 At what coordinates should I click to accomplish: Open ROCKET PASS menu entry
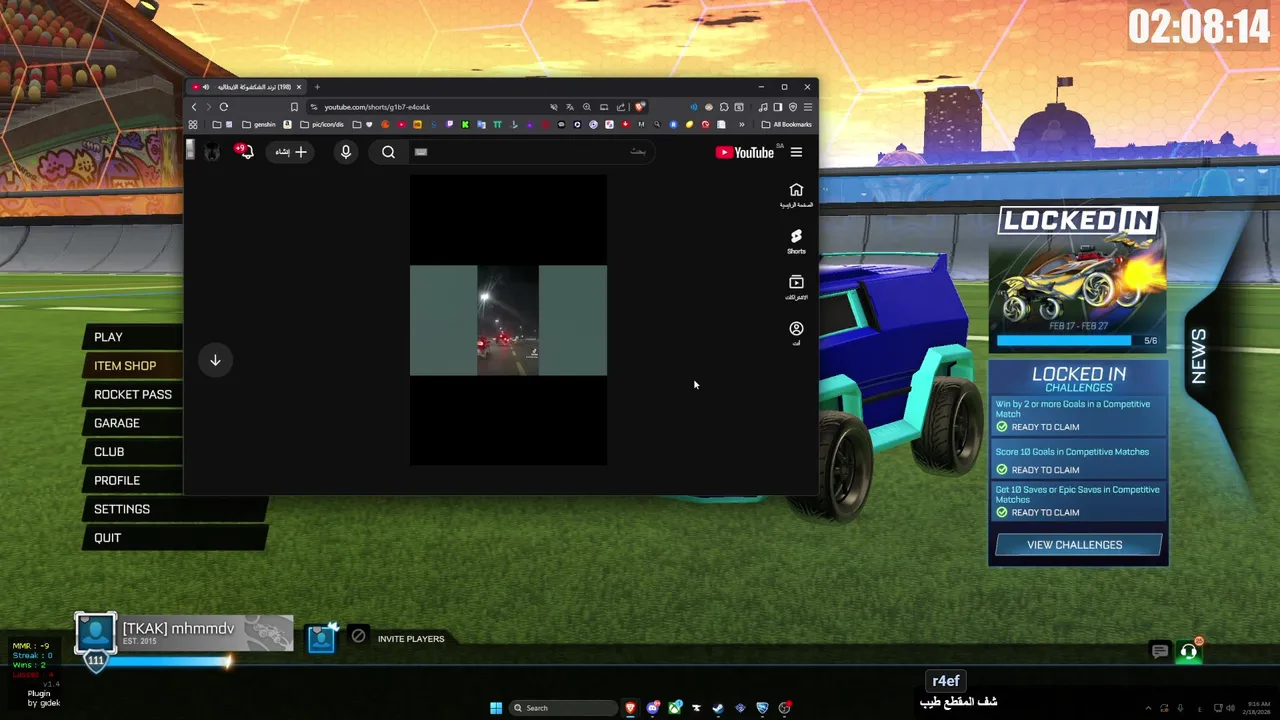[133, 394]
